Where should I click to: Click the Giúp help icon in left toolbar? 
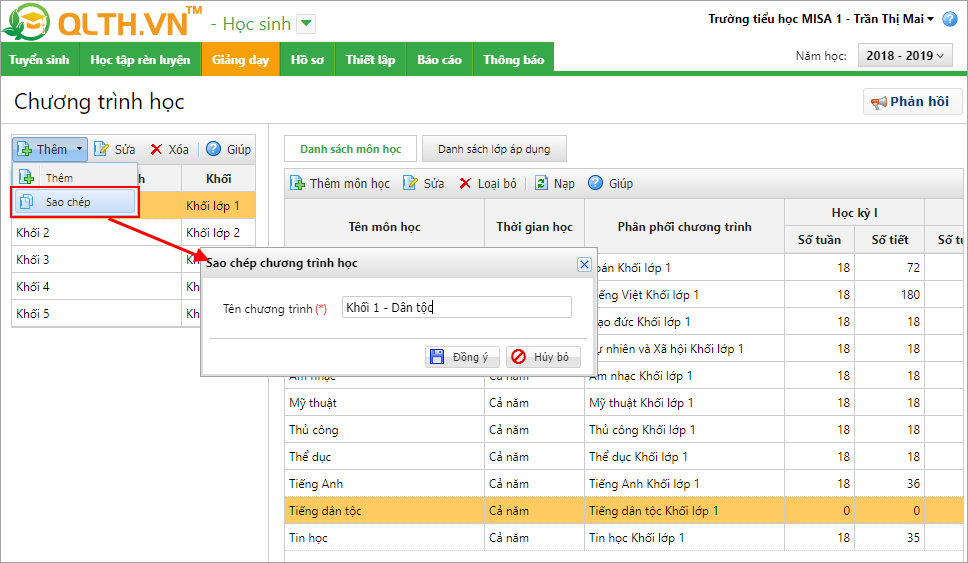[x=214, y=149]
